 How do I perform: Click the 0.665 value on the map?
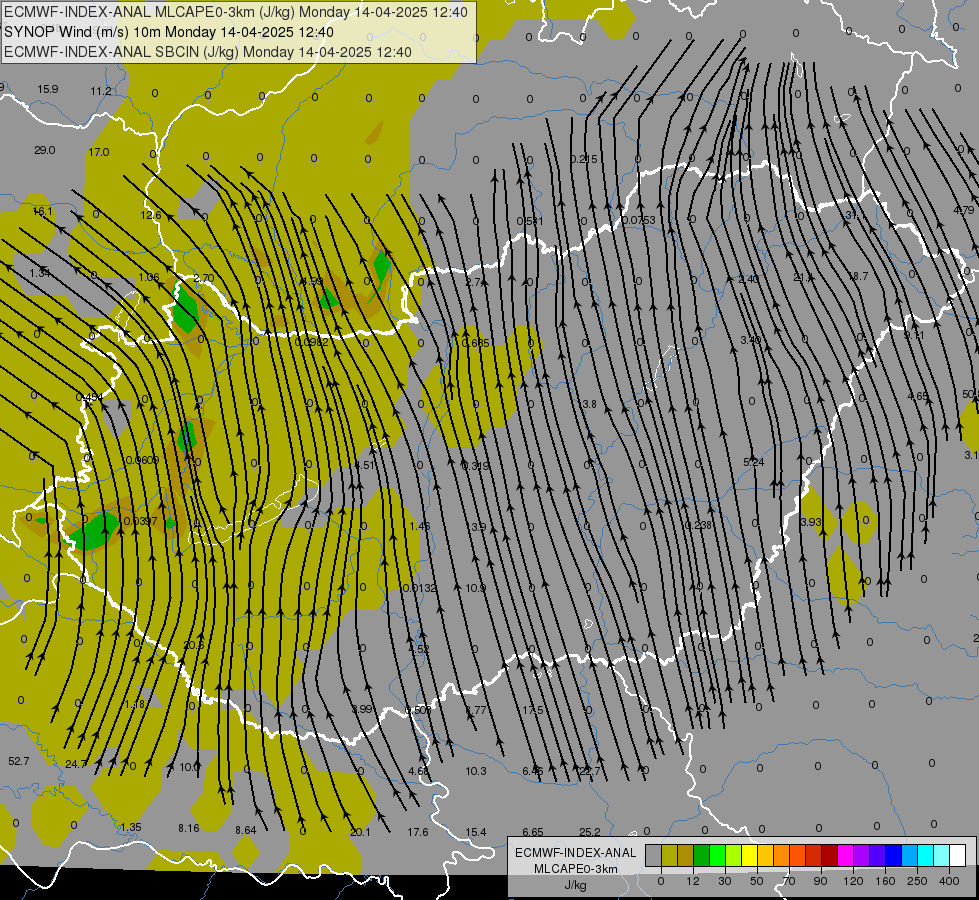tap(476, 344)
